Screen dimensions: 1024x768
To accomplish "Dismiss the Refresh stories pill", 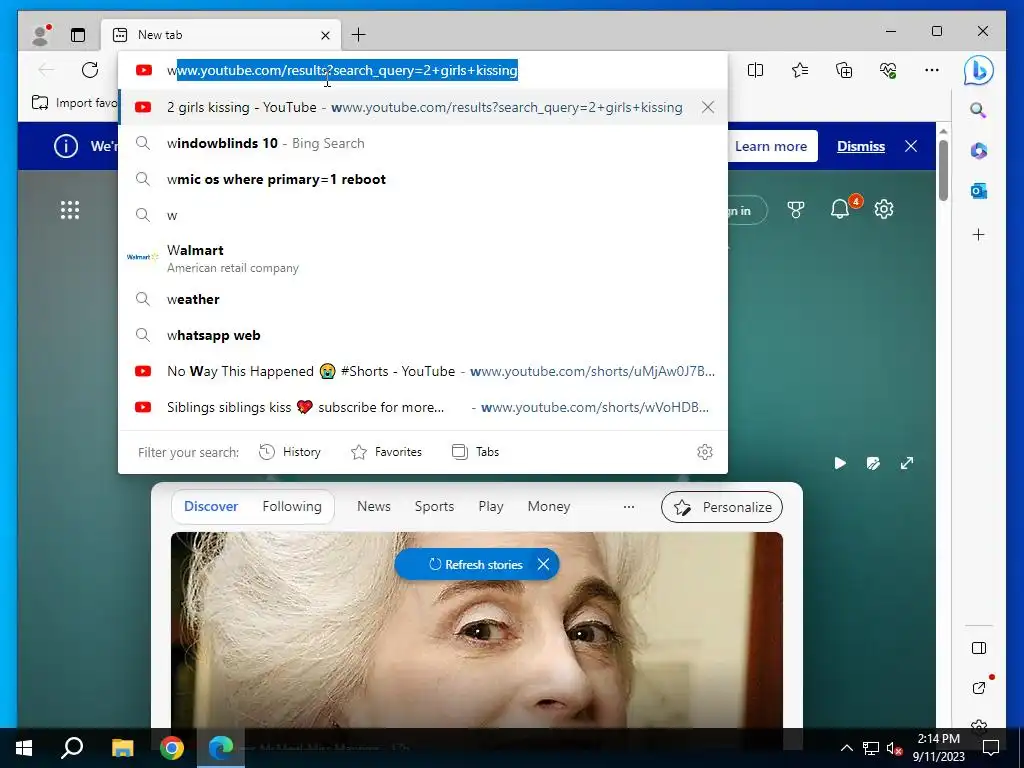I will click(x=543, y=564).
